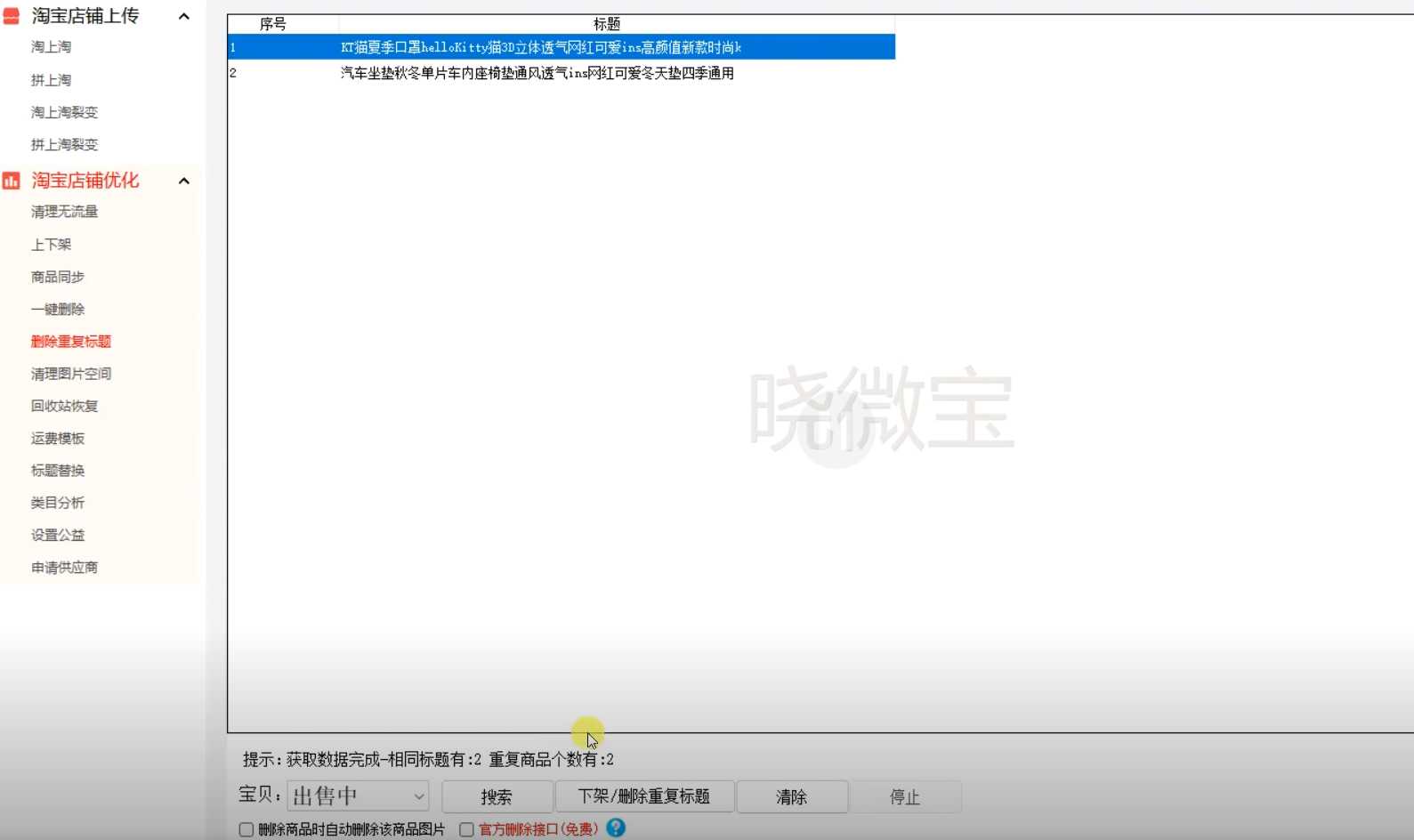Collapse the 淘宝店铺上传 section chevron
The image size is (1414, 840).
click(x=184, y=16)
